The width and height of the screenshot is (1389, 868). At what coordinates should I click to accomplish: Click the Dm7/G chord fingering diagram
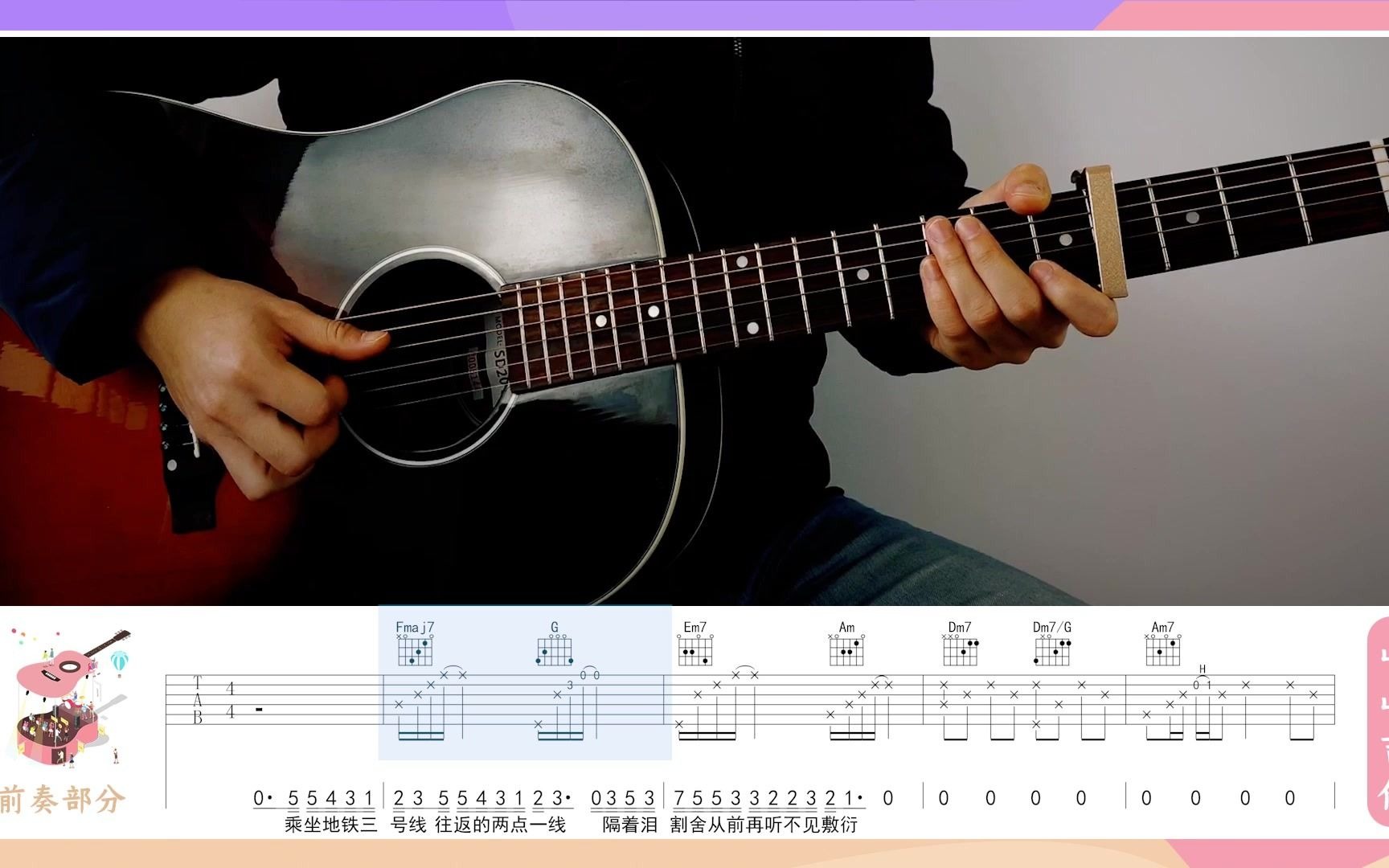[1053, 649]
